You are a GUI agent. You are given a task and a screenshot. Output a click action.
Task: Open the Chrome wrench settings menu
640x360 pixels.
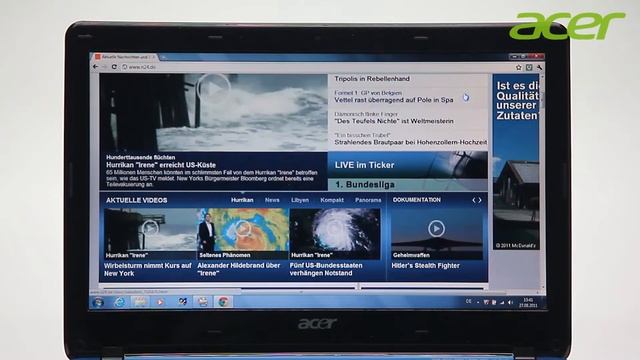(539, 67)
